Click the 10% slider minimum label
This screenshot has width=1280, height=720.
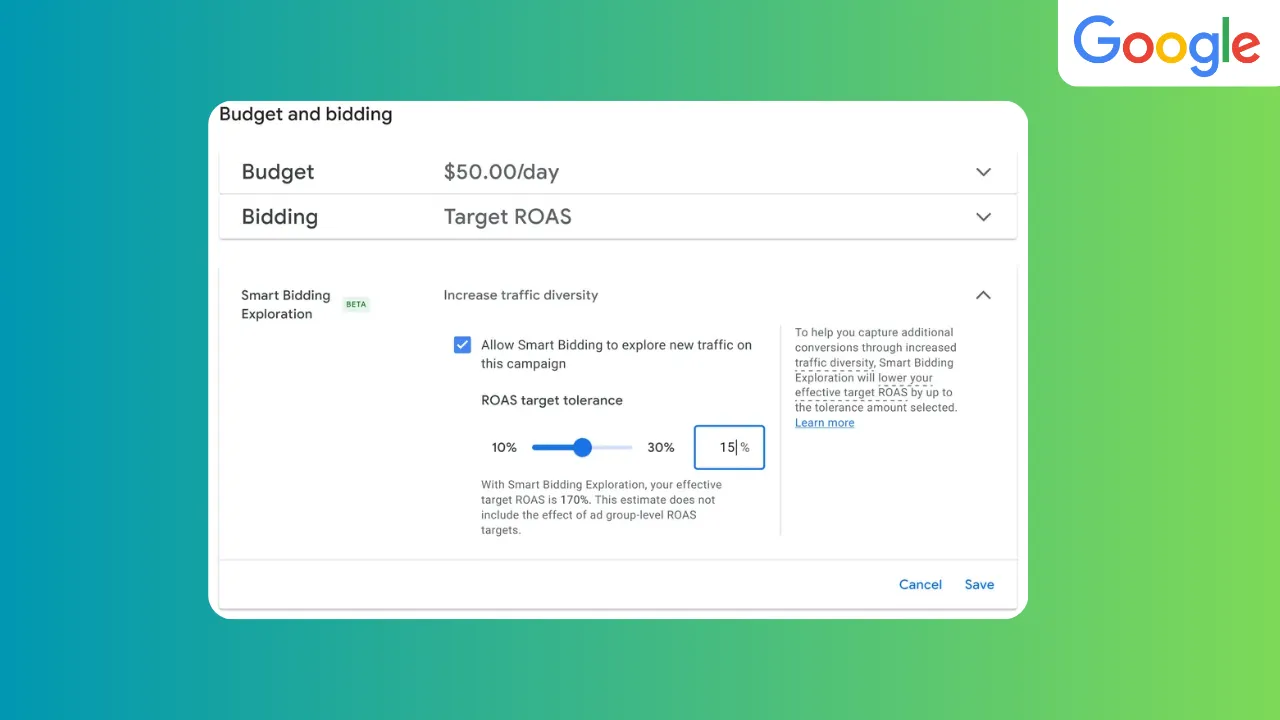504,447
